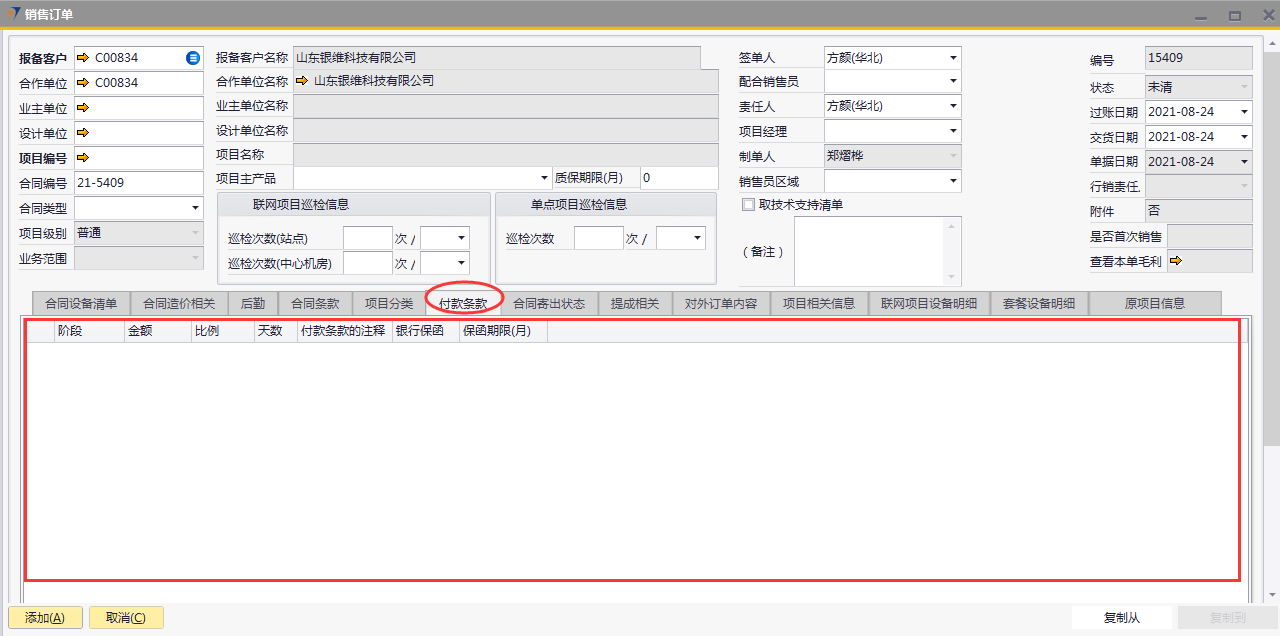Enable the 取技术支持清单 checkbox
The width and height of the screenshot is (1280, 636).
point(748,205)
